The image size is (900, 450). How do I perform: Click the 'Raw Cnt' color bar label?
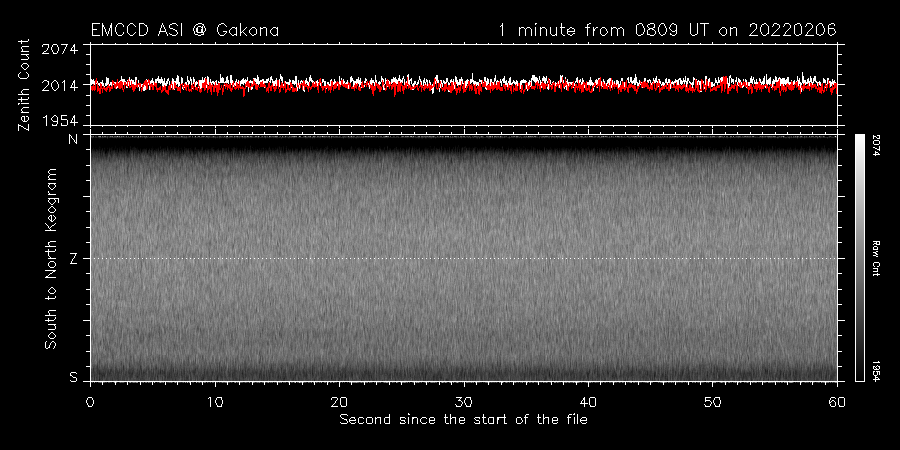877,258
